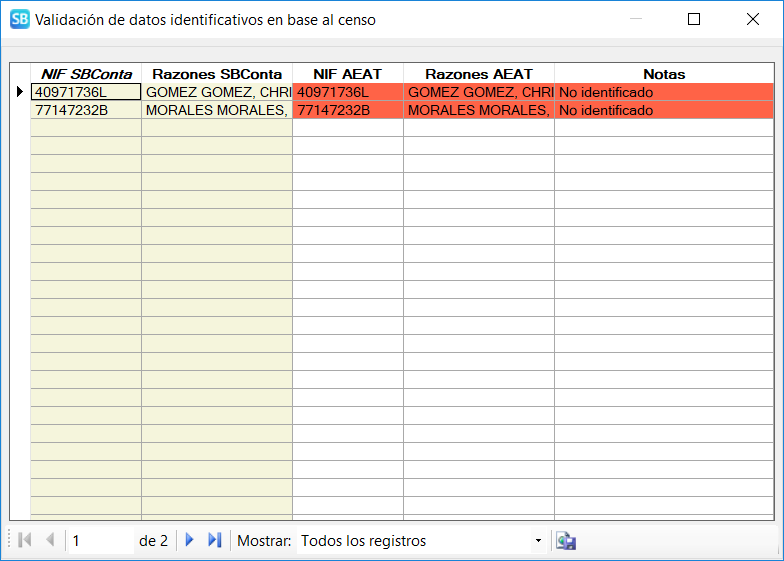The height and width of the screenshot is (561, 784).
Task: Click the red NIF AEAT cell 40971736L
Action: [x=348, y=92]
